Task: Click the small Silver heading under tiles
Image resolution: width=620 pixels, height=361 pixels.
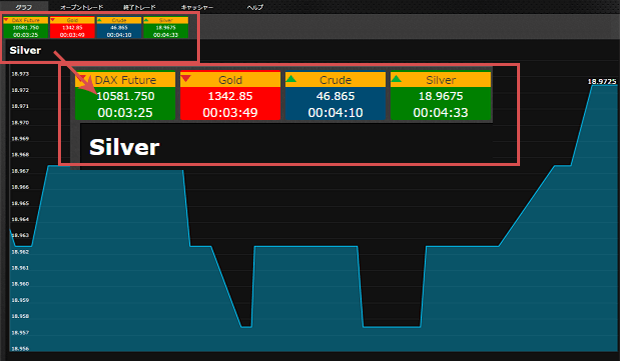Action: tap(25, 50)
